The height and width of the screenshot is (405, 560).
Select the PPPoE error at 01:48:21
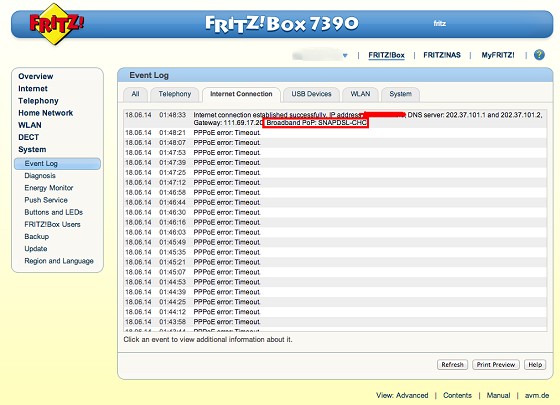[335, 132]
